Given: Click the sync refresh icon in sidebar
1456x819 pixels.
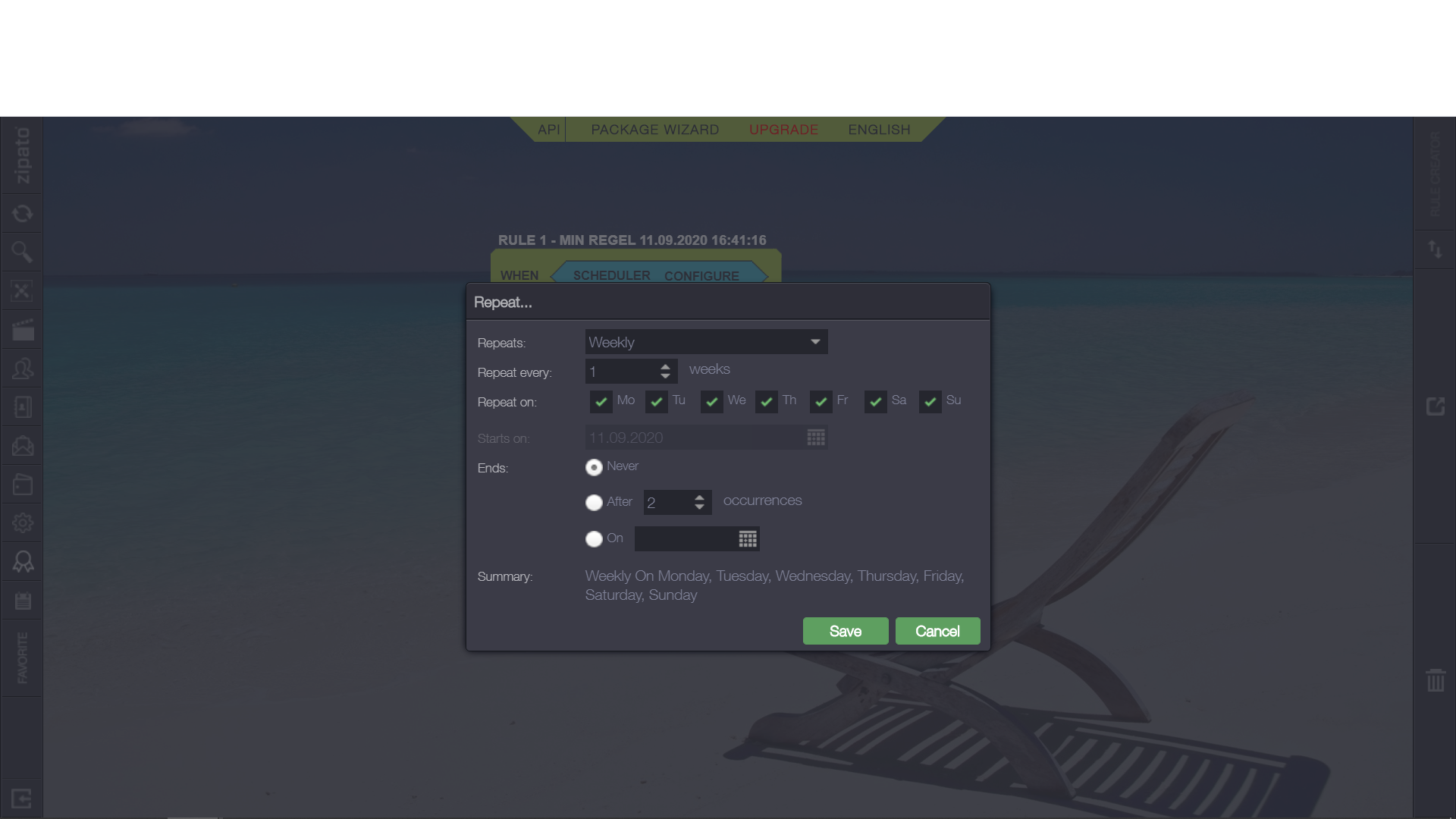Looking at the screenshot, I should pyautogui.click(x=22, y=214).
